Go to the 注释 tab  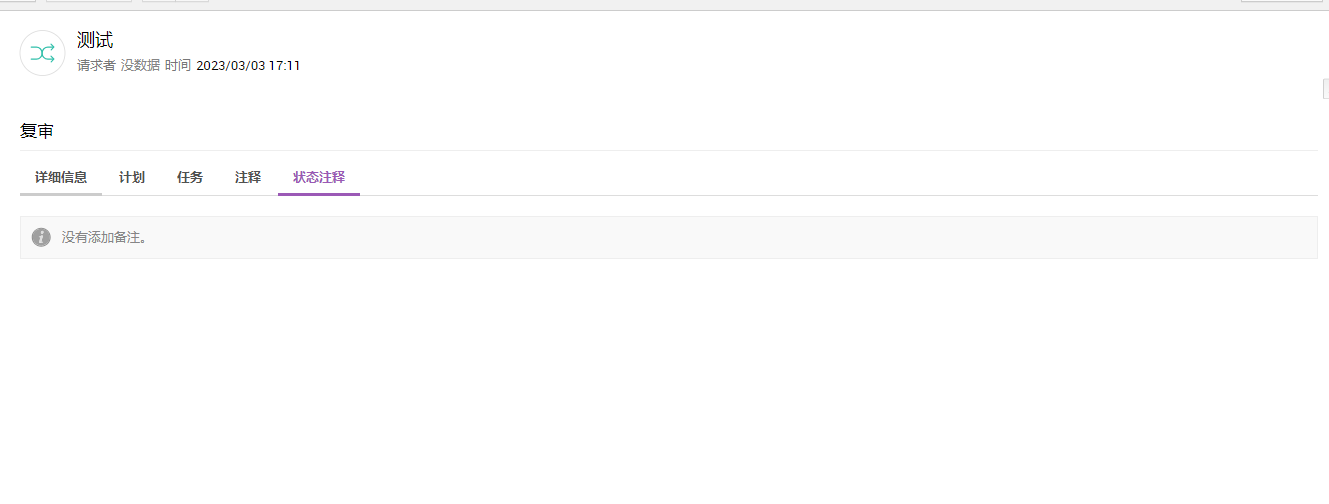coord(248,177)
